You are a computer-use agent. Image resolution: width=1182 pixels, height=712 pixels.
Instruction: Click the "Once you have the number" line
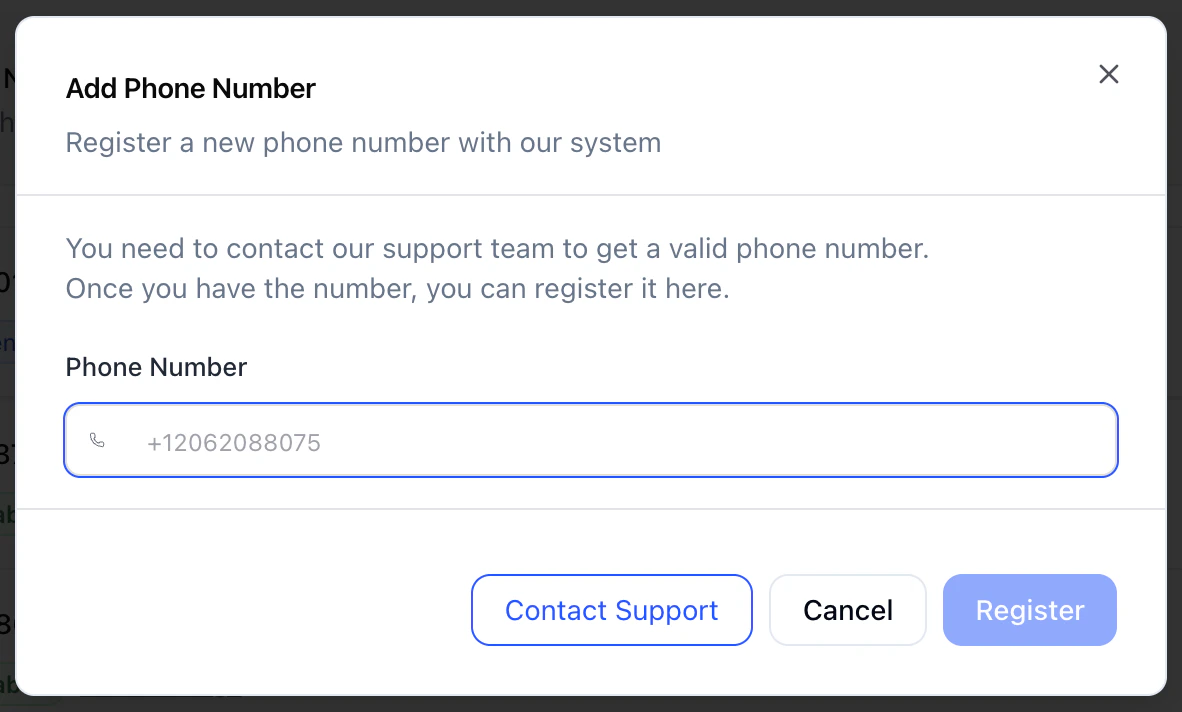tap(397, 289)
